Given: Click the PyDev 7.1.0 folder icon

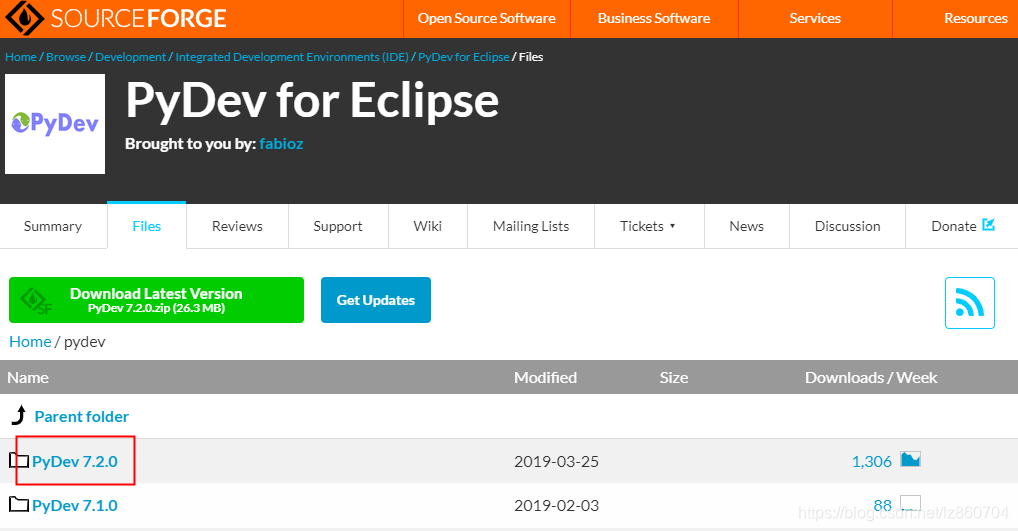Looking at the screenshot, I should 19,504.
